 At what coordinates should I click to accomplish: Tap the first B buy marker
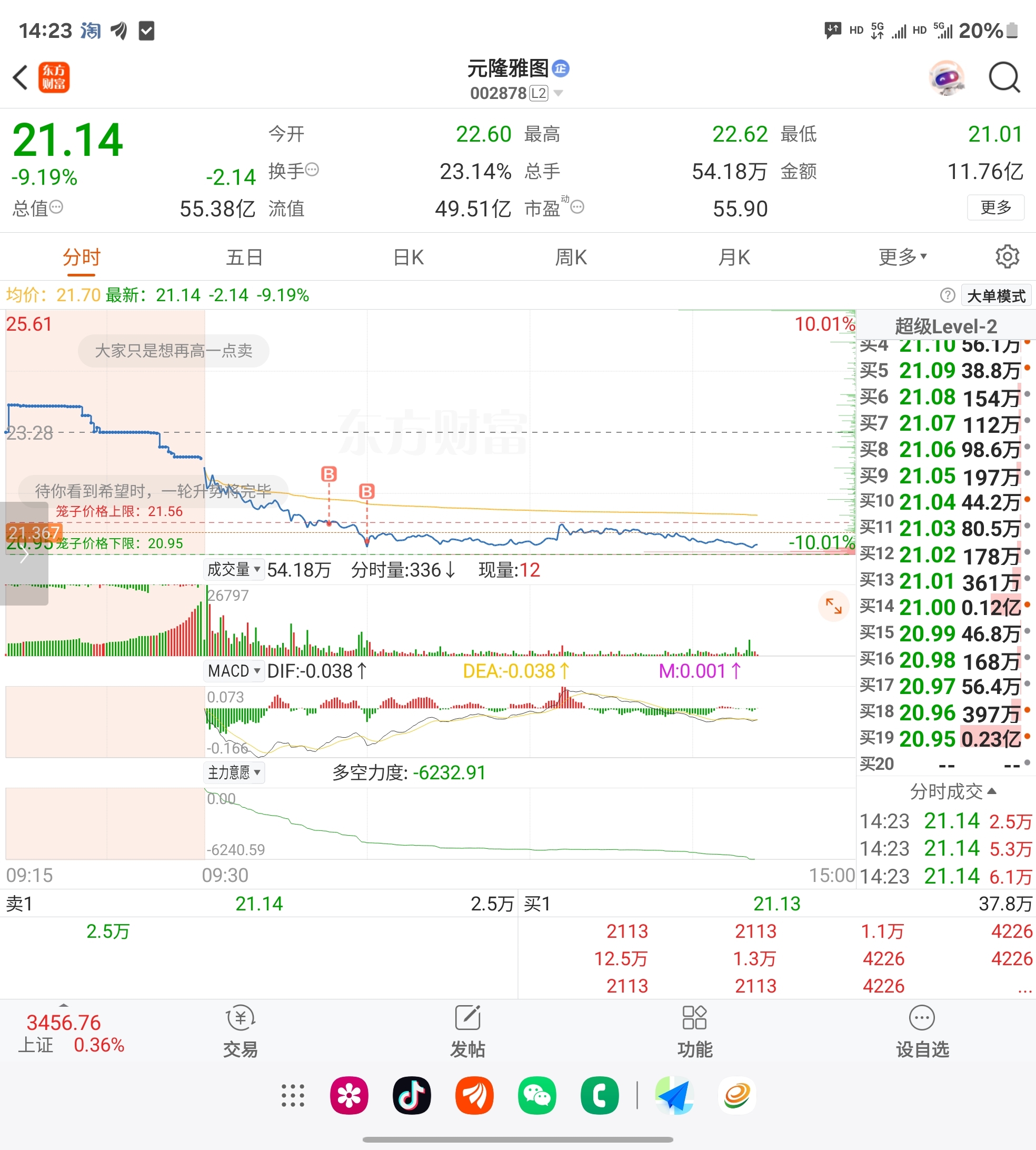[x=329, y=474]
